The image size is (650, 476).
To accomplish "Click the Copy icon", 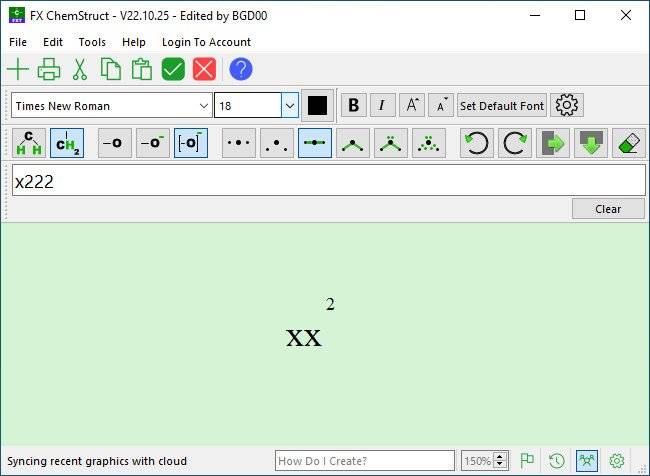I will [x=111, y=69].
